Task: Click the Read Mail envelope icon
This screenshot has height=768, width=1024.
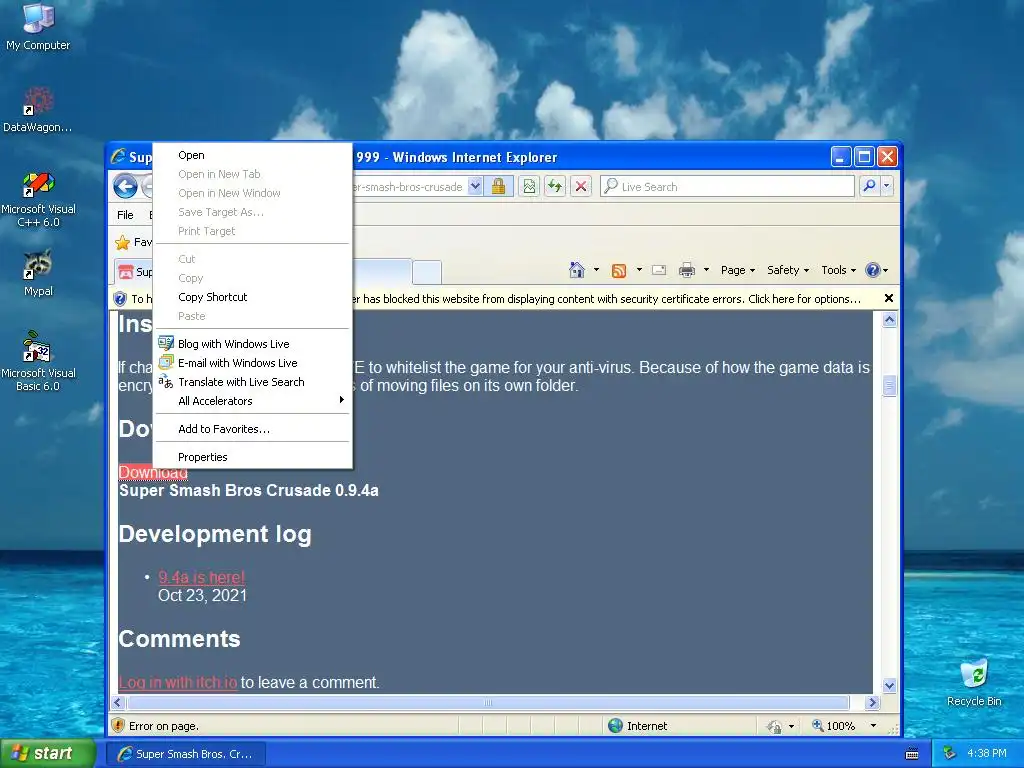Action: coord(659,270)
